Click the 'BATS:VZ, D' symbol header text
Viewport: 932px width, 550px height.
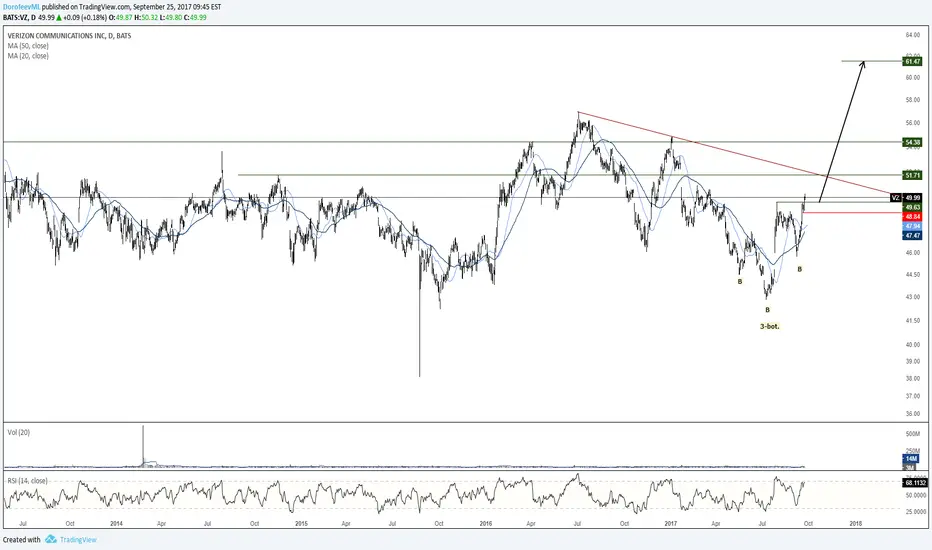point(19,18)
